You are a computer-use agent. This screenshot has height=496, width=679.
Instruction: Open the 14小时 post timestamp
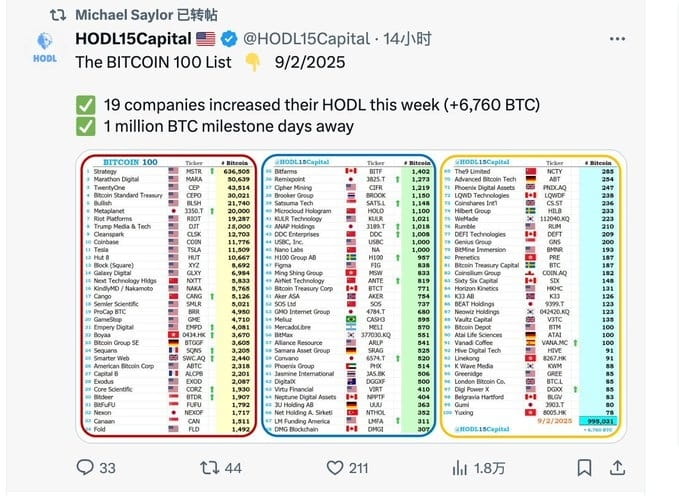[407, 39]
